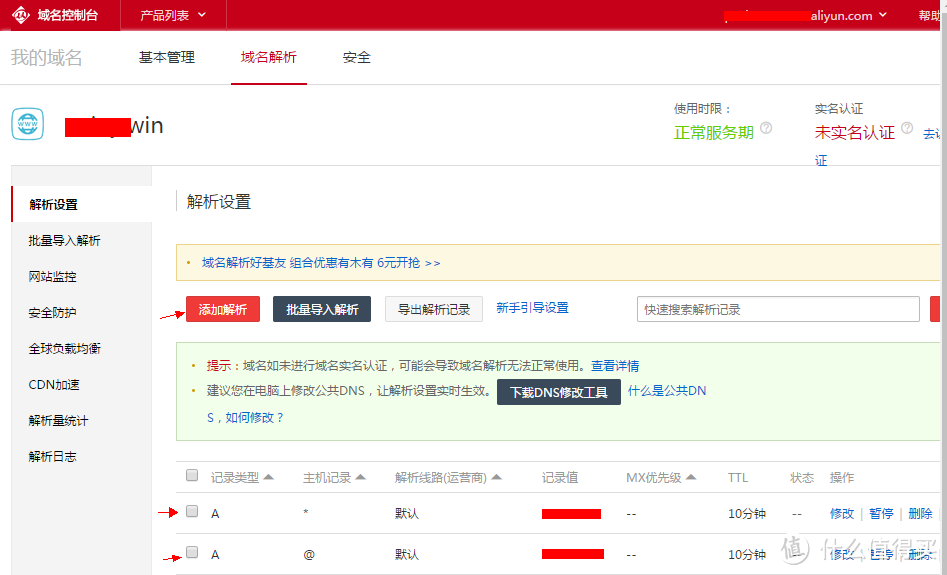The image size is (947, 575).
Task: Sort by 主机记录 column arrow
Action: pyautogui.click(x=361, y=477)
